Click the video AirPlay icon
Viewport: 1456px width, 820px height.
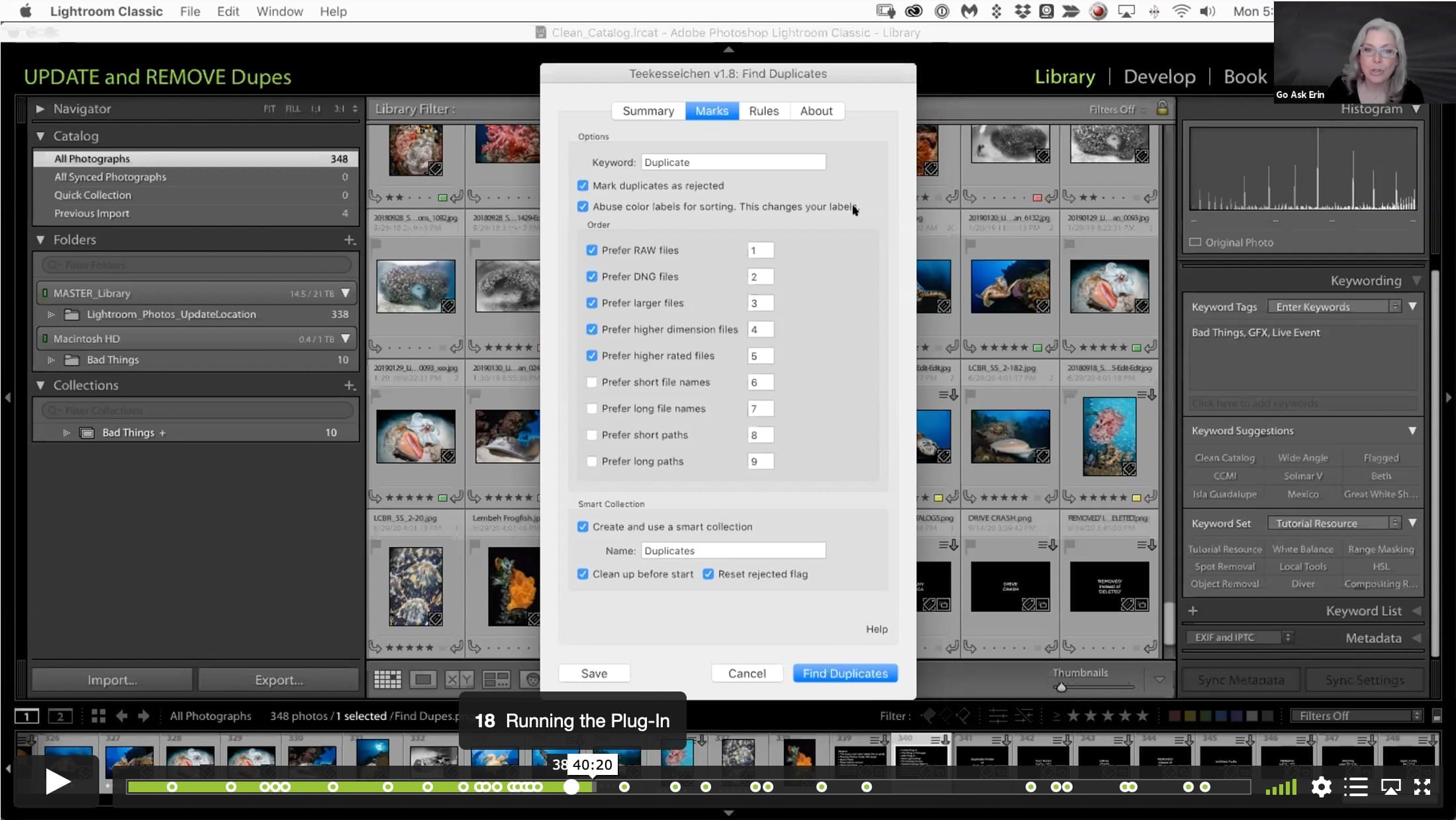pos(1390,787)
